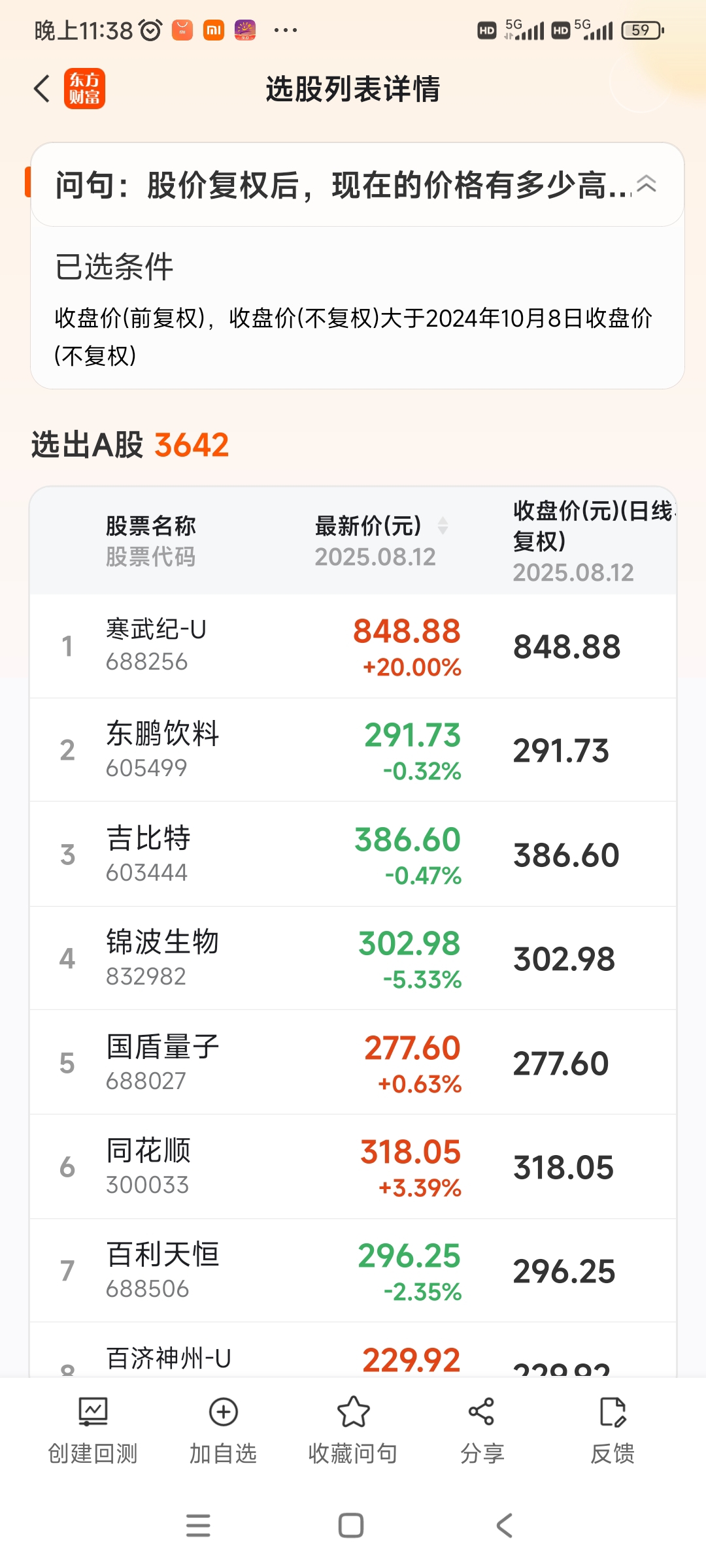This screenshot has width=706, height=1568.
Task: Collapse the 问句 panel with chevron
Action: click(x=646, y=184)
